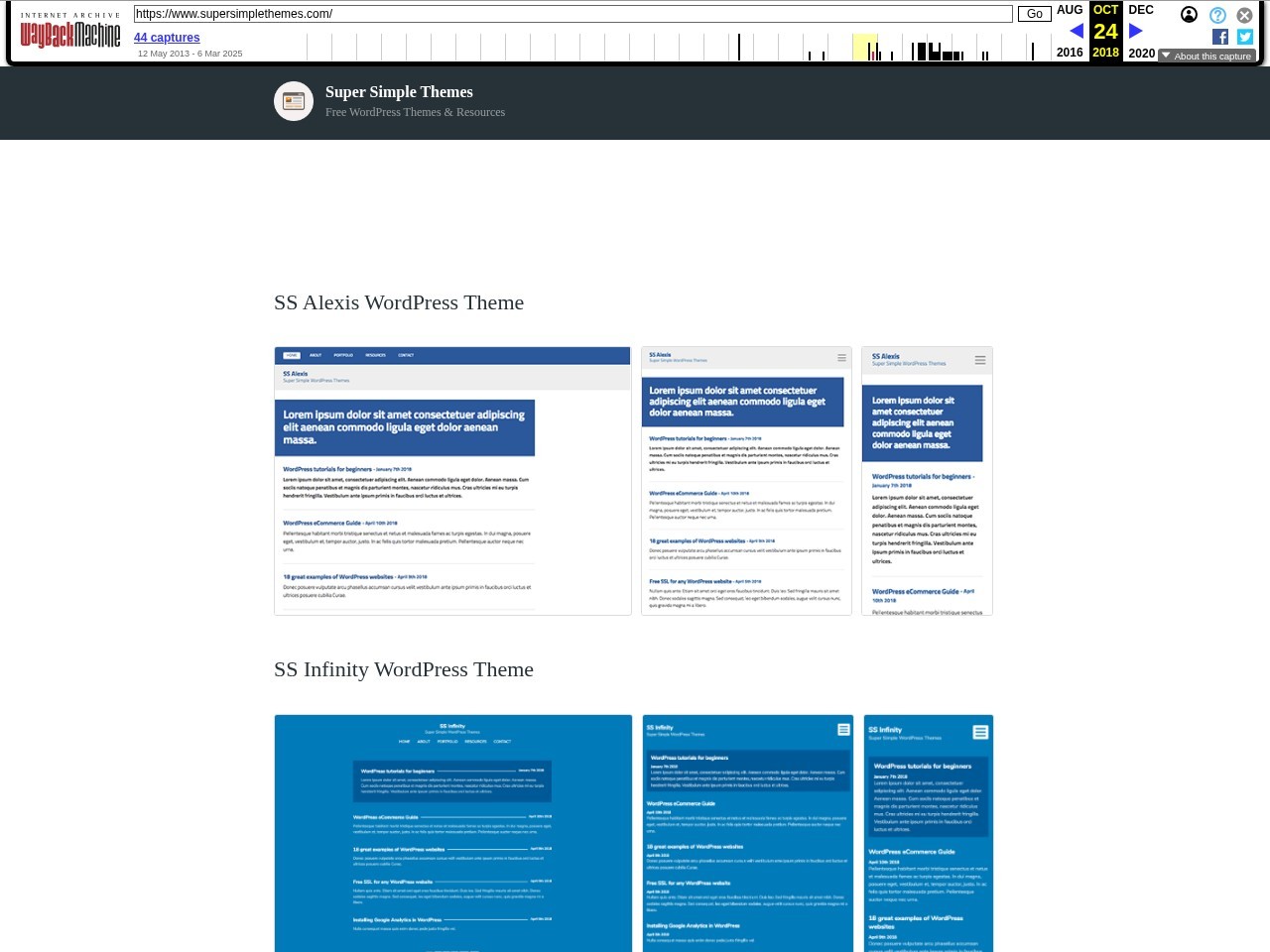Jump to the 2016 capture year
Screen dimensions: 1270x952
tap(1070, 53)
